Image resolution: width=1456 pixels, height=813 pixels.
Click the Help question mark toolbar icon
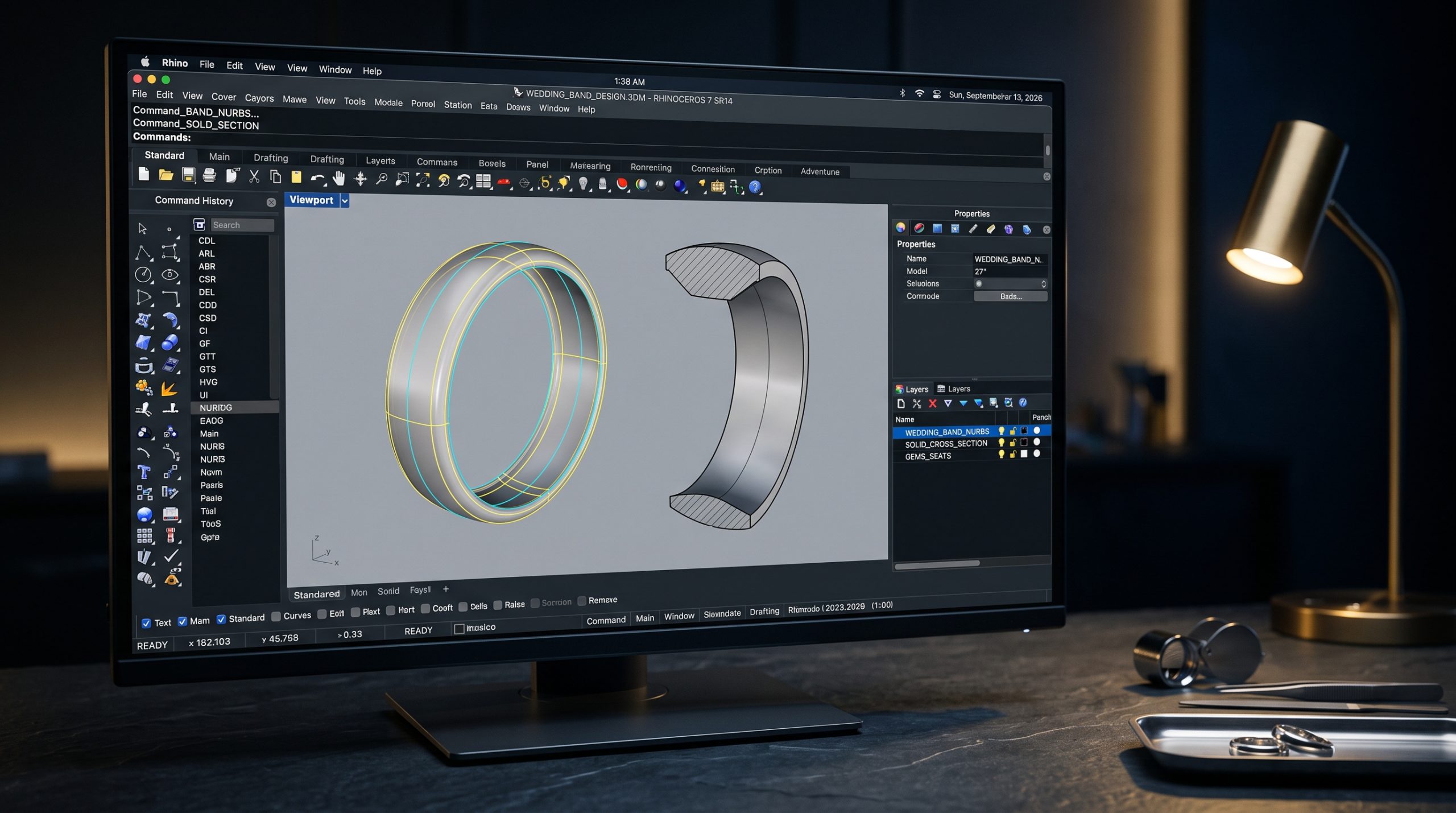pos(755,187)
